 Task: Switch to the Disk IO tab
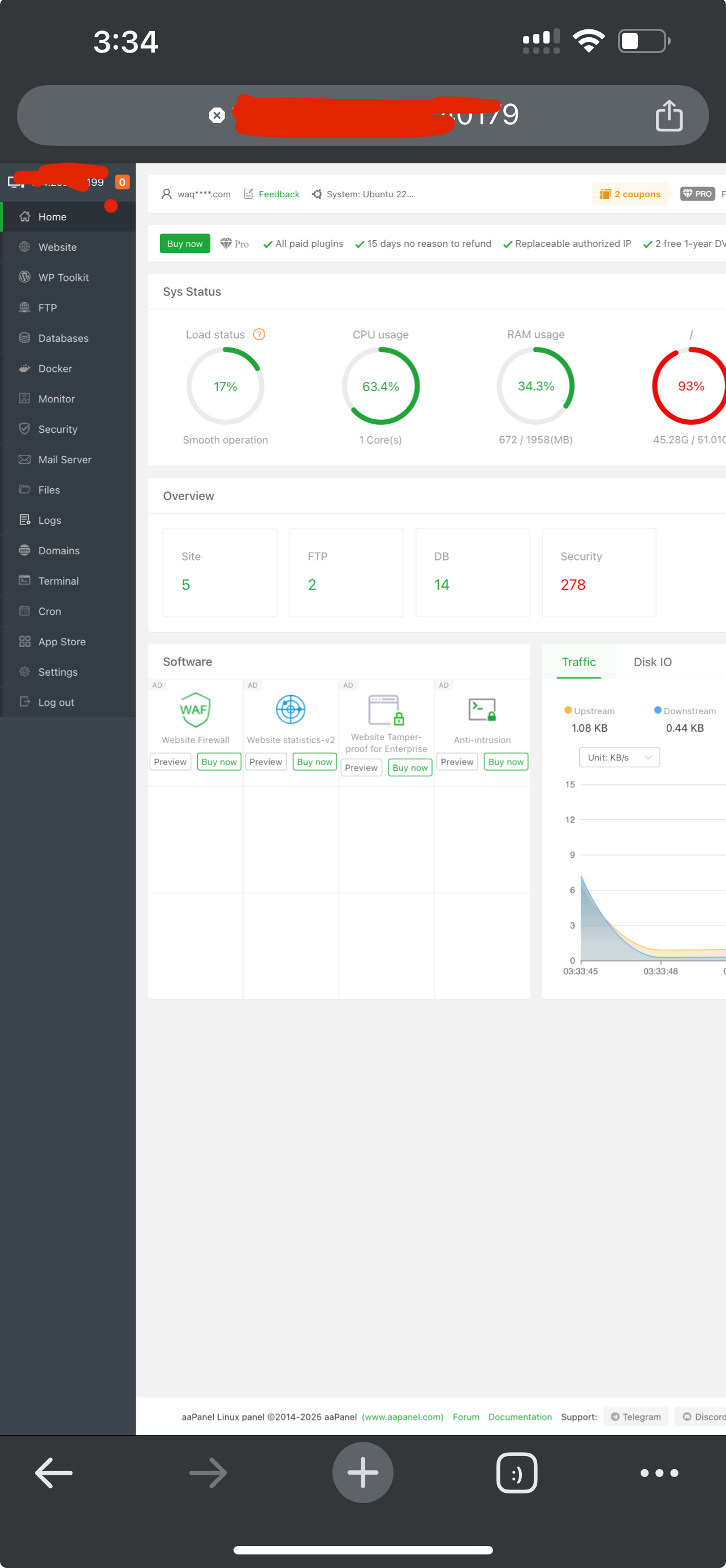pos(652,662)
